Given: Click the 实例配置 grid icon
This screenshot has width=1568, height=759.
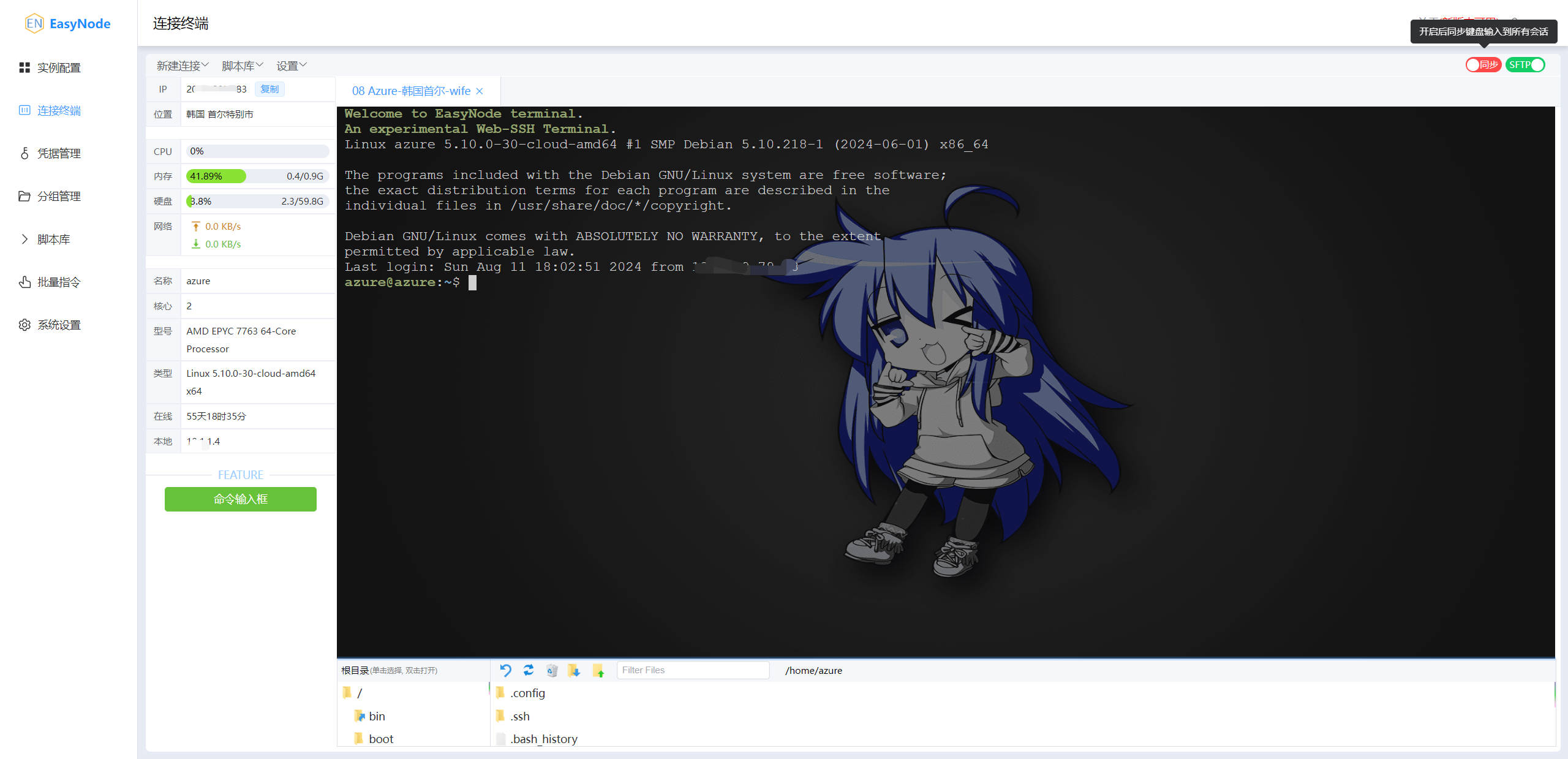Looking at the screenshot, I should pyautogui.click(x=24, y=67).
